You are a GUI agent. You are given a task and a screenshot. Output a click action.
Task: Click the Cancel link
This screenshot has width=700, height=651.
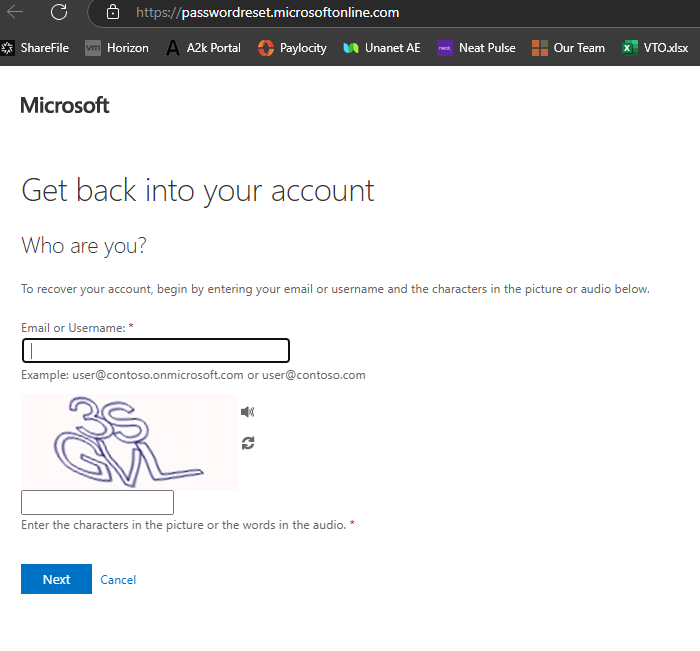click(118, 580)
